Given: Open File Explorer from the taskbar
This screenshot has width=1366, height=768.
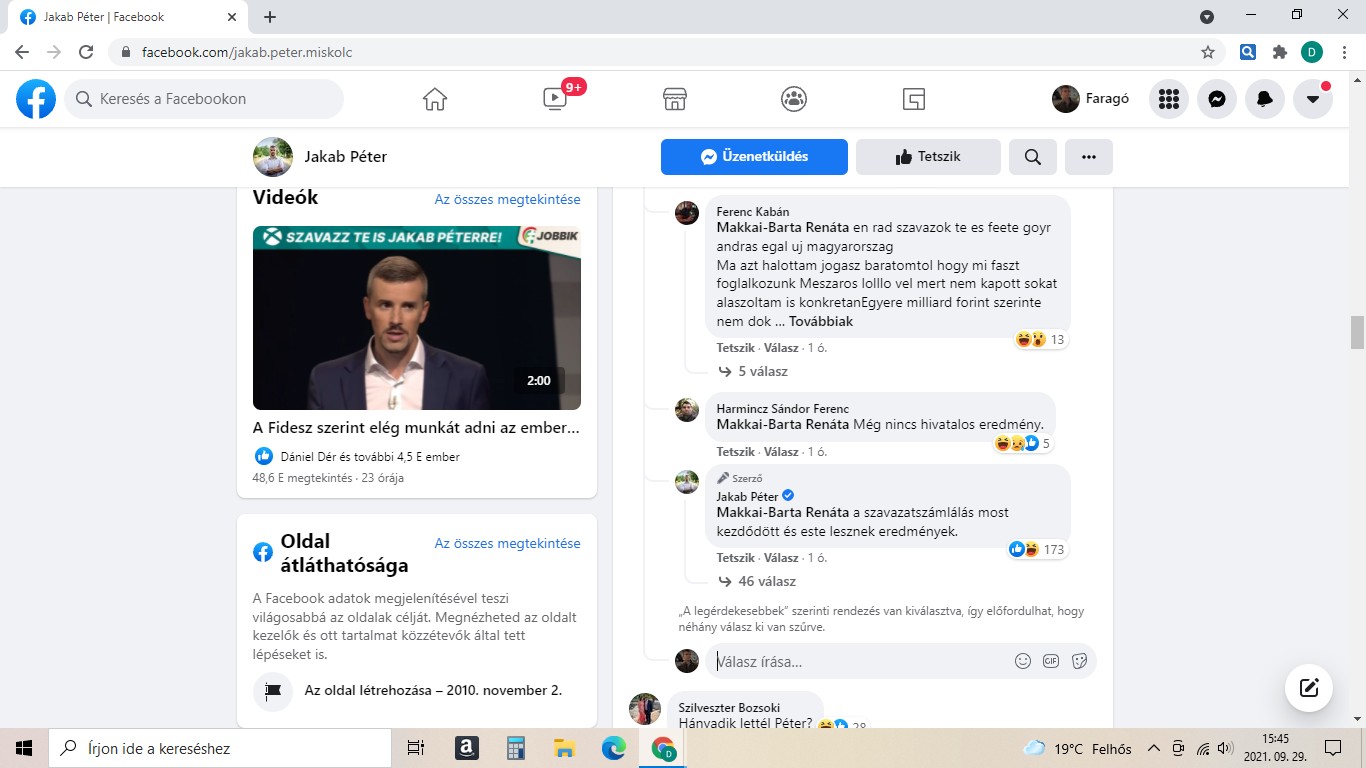Looking at the screenshot, I should tap(564, 748).
